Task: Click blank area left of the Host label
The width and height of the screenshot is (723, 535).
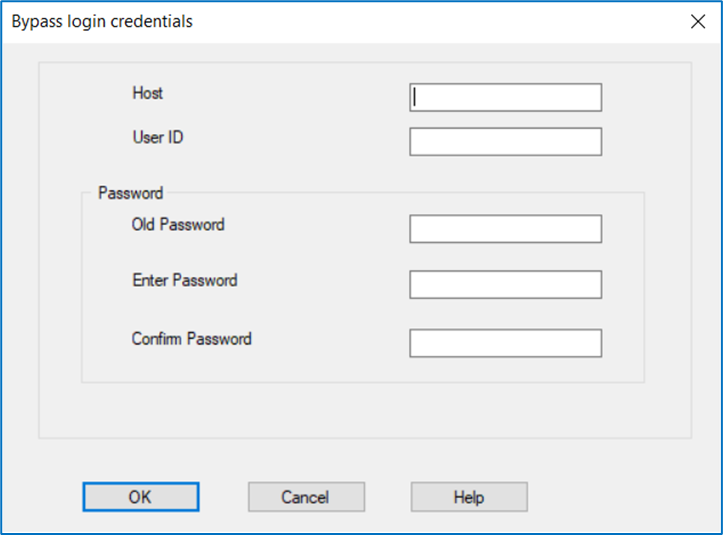Action: [x=85, y=94]
